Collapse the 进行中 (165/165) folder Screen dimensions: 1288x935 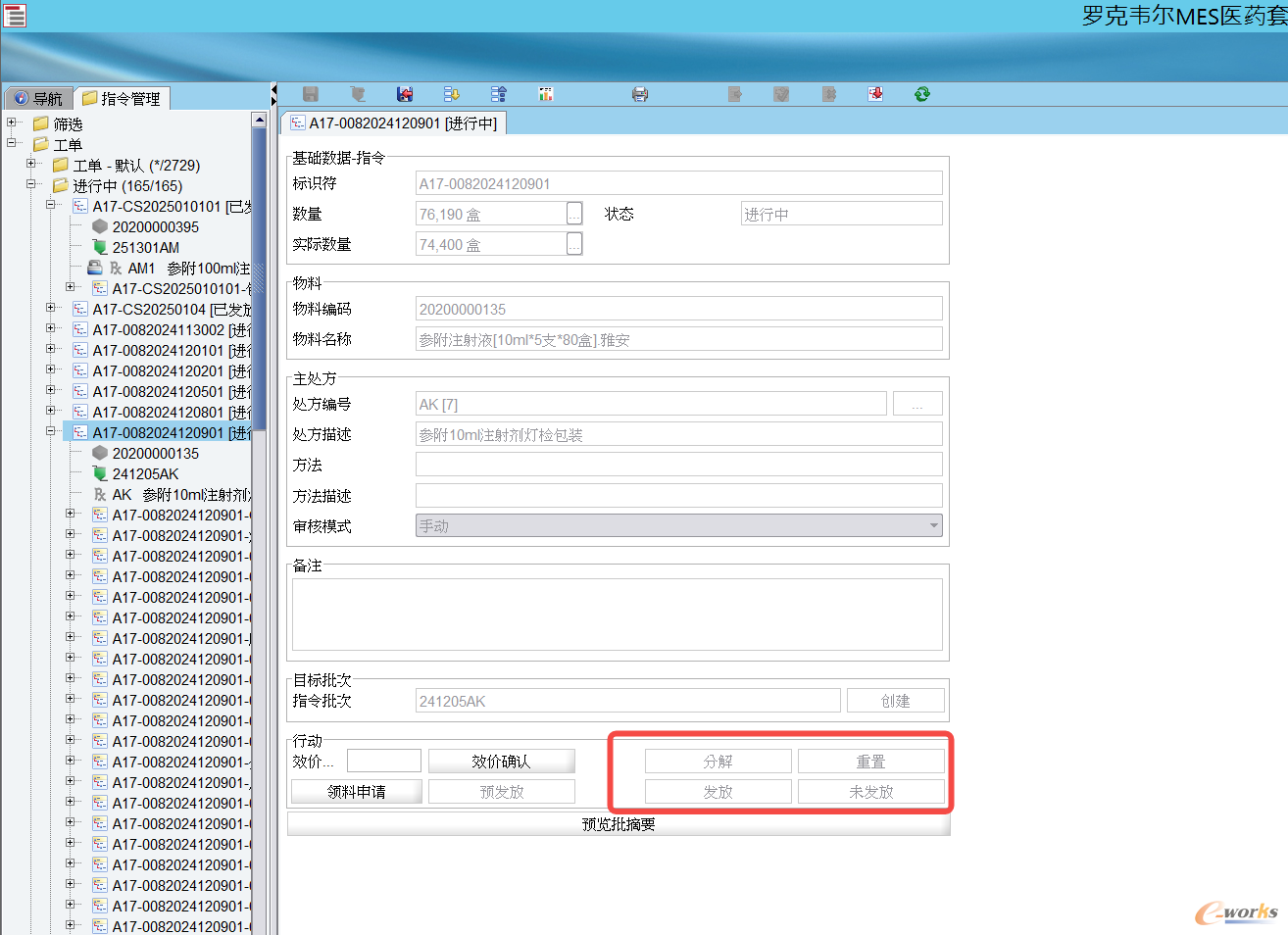[x=31, y=184]
